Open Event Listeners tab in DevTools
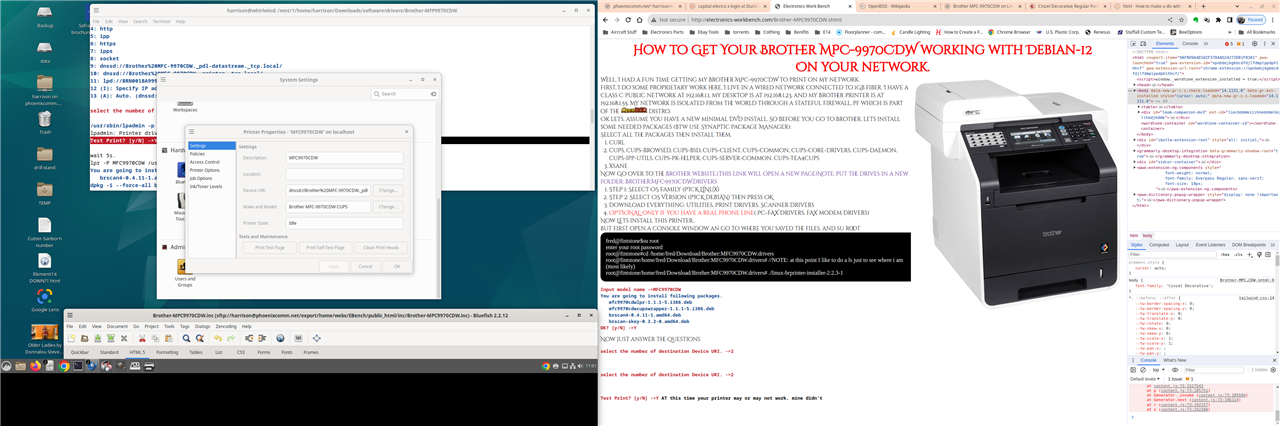This screenshot has width=1280, height=426. [x=1210, y=245]
